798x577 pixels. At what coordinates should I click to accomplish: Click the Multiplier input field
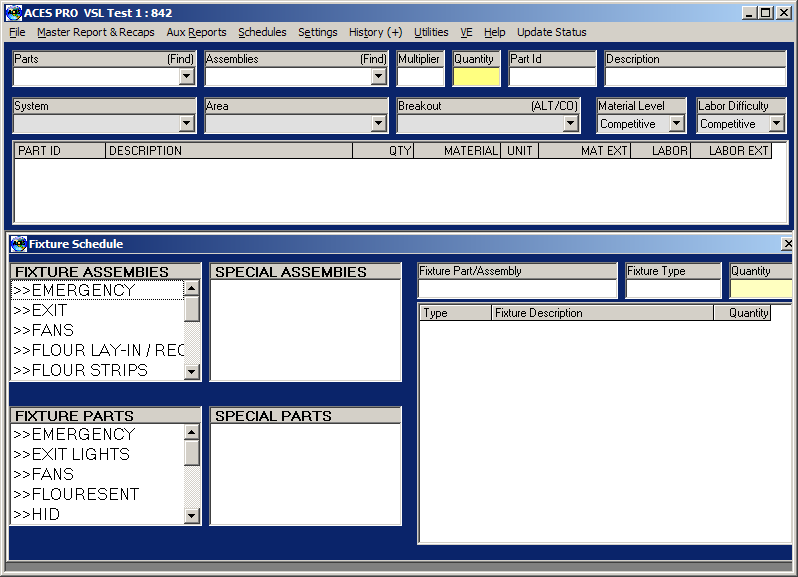(x=420, y=76)
